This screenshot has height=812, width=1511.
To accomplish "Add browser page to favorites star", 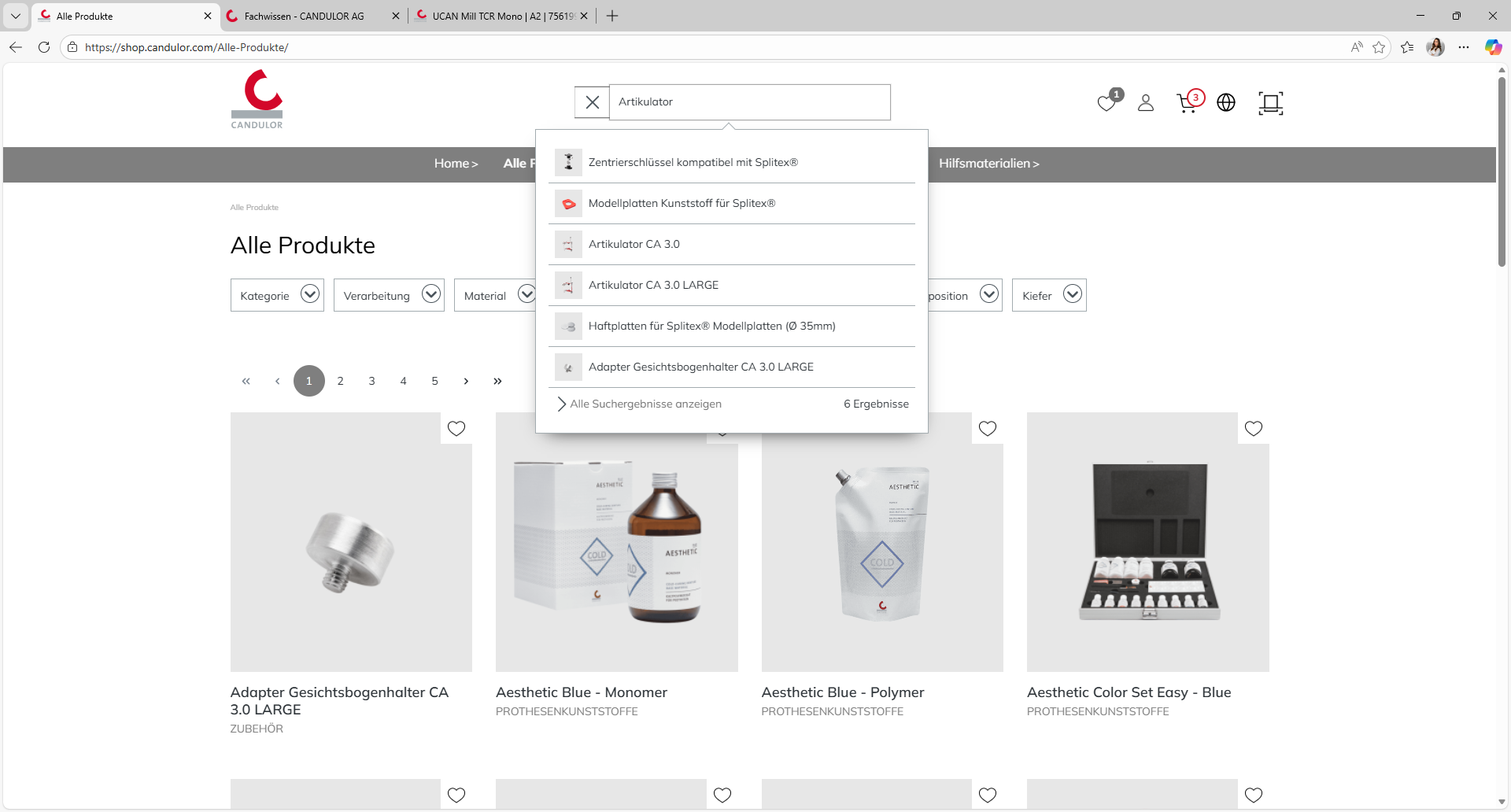I will click(1379, 47).
